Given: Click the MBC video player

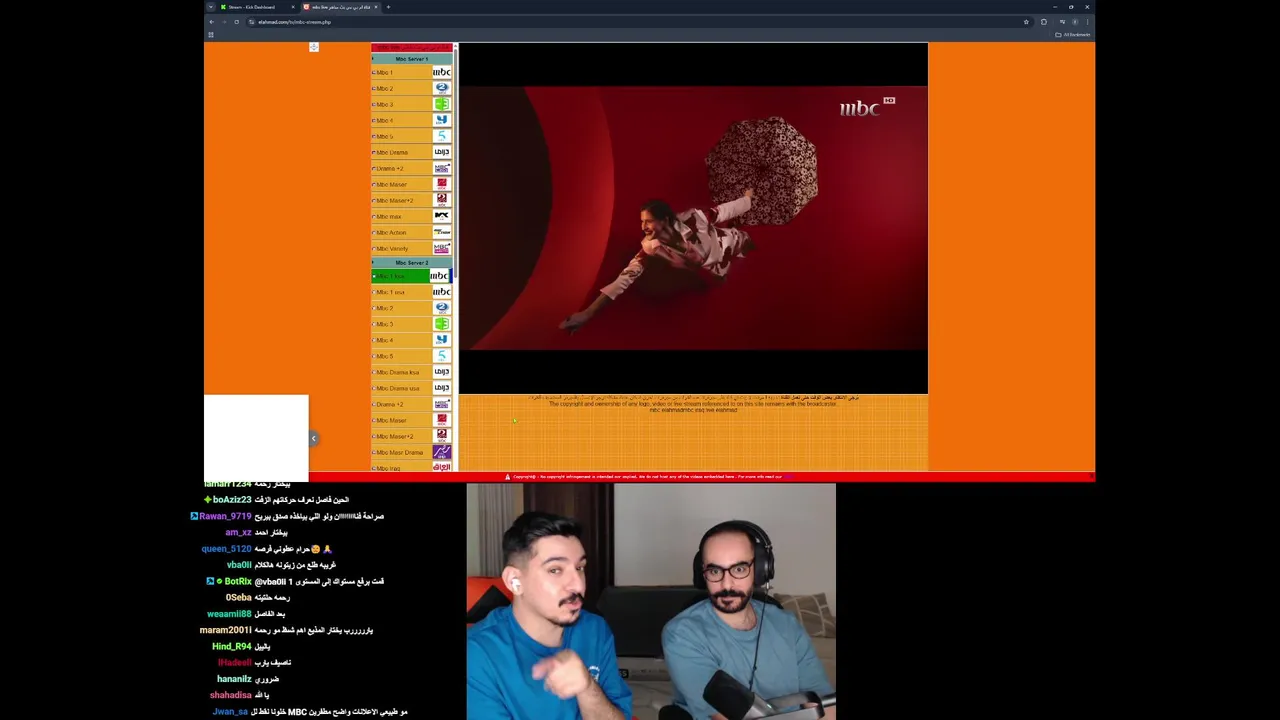Looking at the screenshot, I should coord(693,218).
